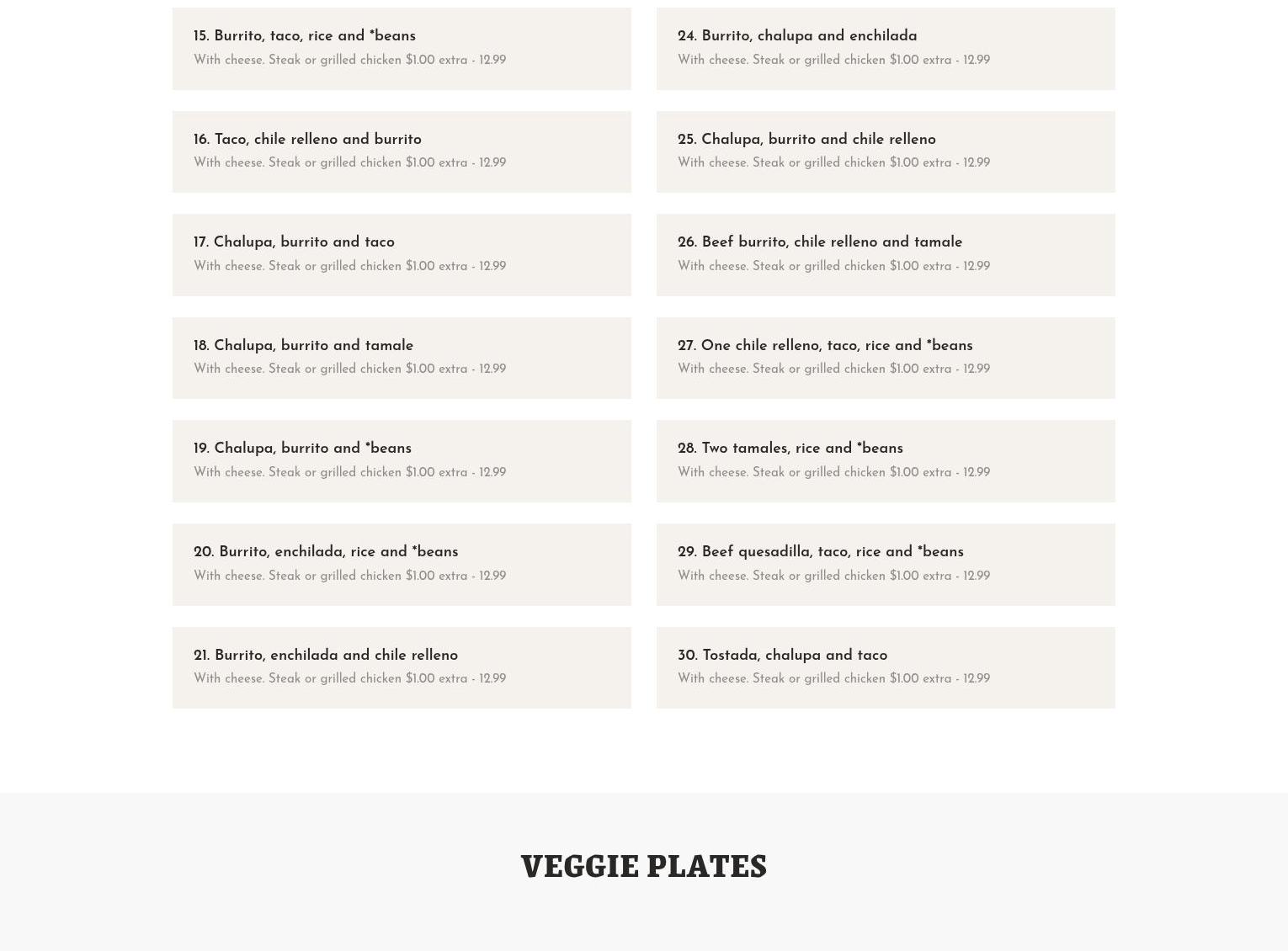Click the description text under item 21
Screen dimensions: 1288x951
click(x=349, y=678)
